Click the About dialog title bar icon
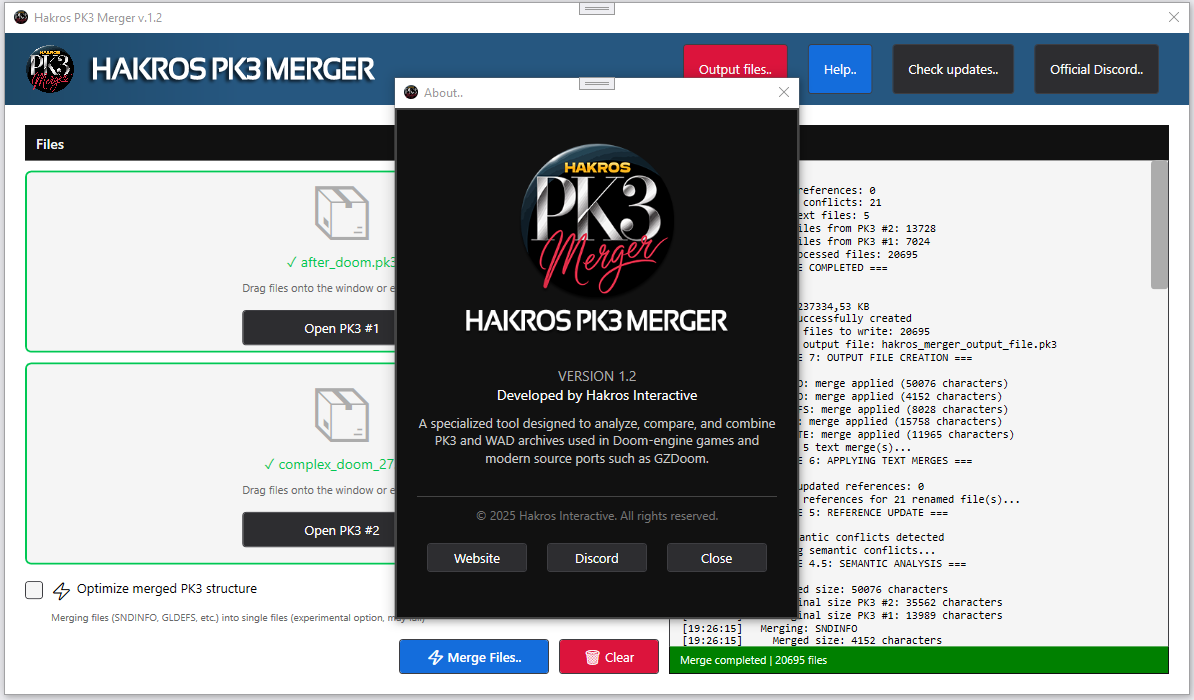Viewport: 1194px width, 700px height. tap(411, 92)
